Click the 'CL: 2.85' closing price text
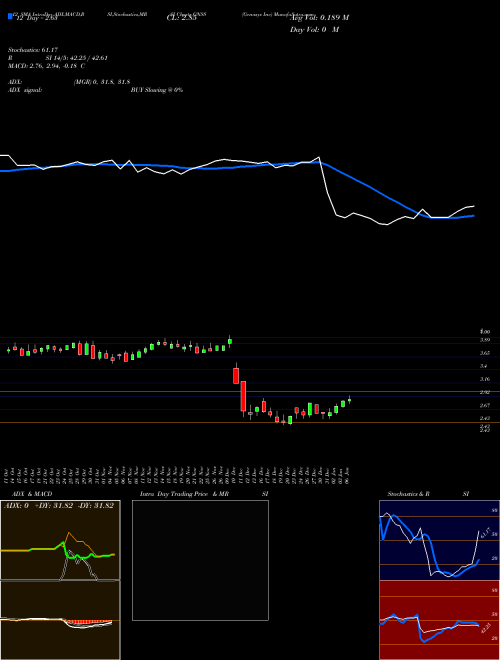 (x=181, y=18)
